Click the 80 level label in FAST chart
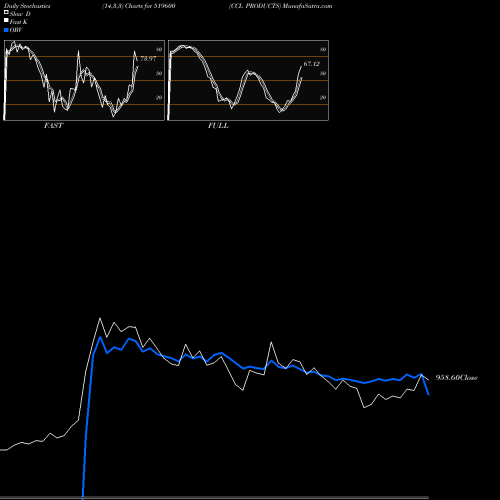 pyautogui.click(x=159, y=49)
